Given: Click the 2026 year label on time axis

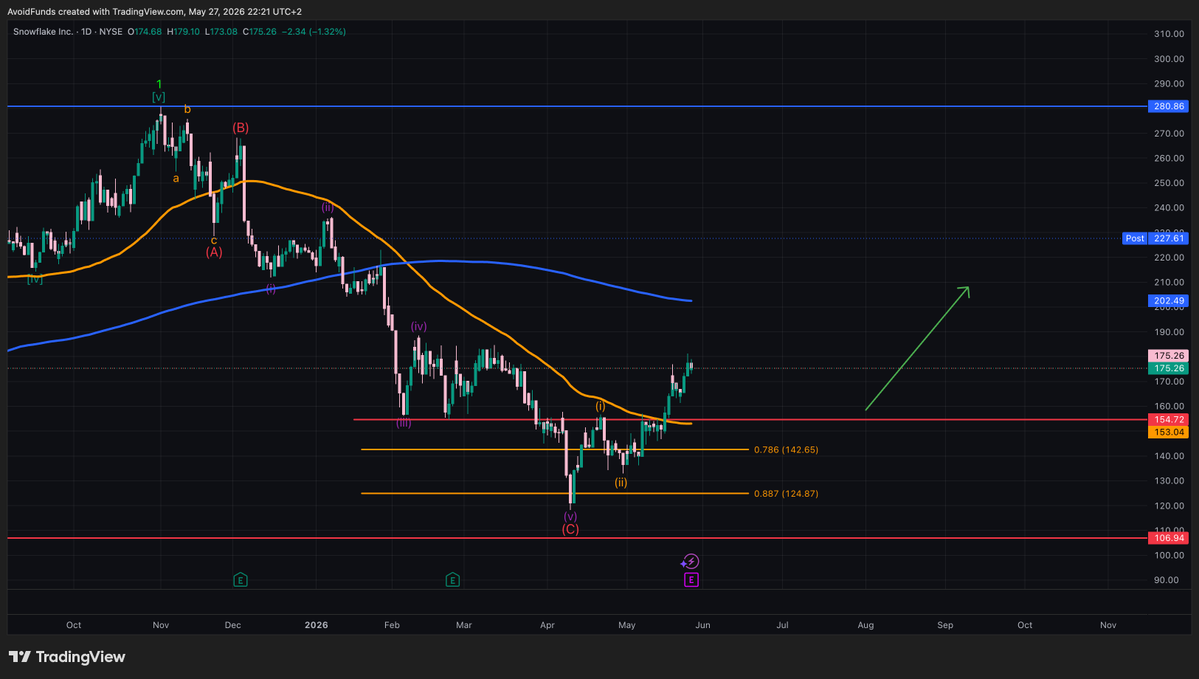Looking at the screenshot, I should point(316,625).
